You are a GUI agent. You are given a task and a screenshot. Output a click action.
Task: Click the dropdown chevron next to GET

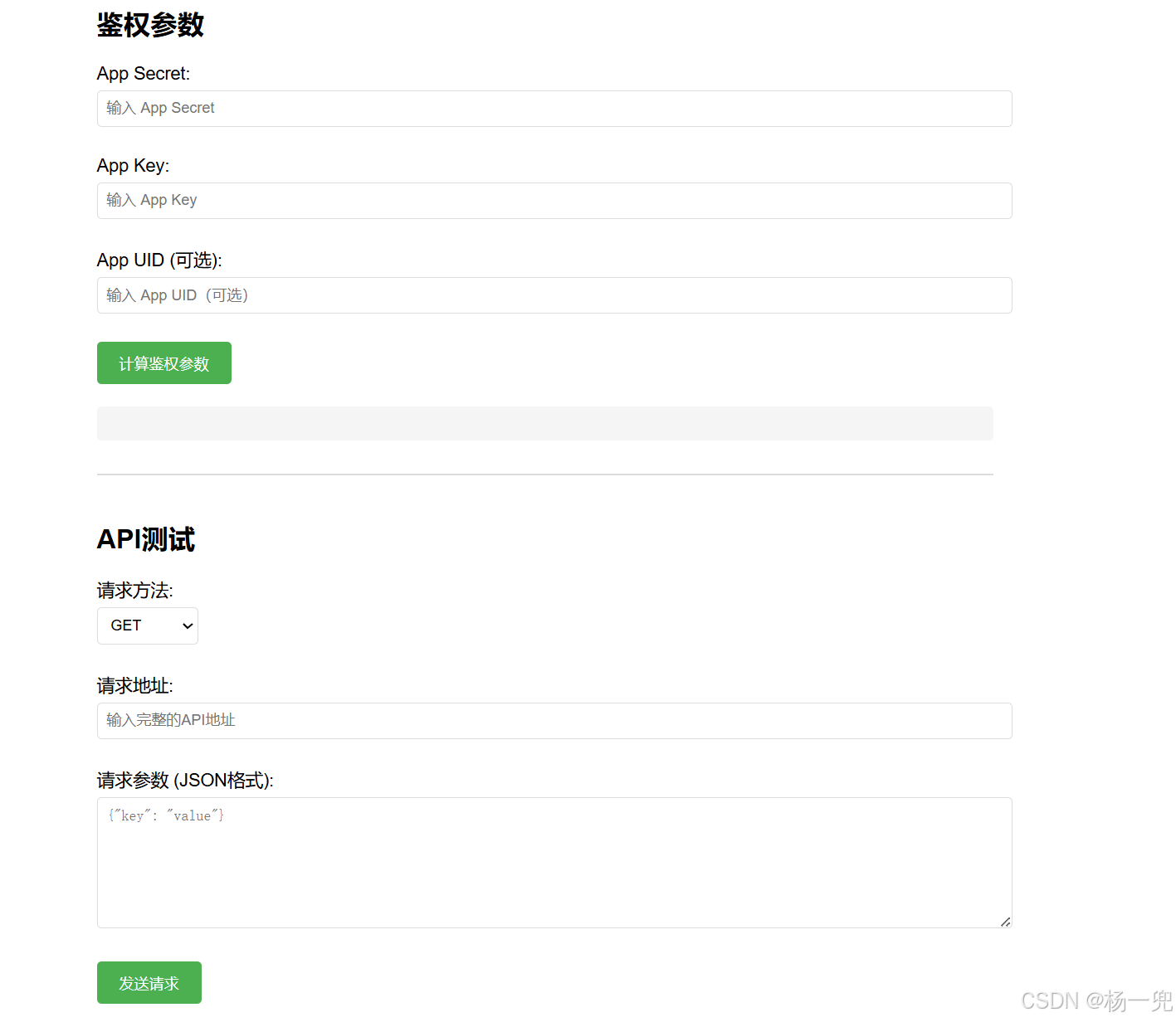click(188, 625)
